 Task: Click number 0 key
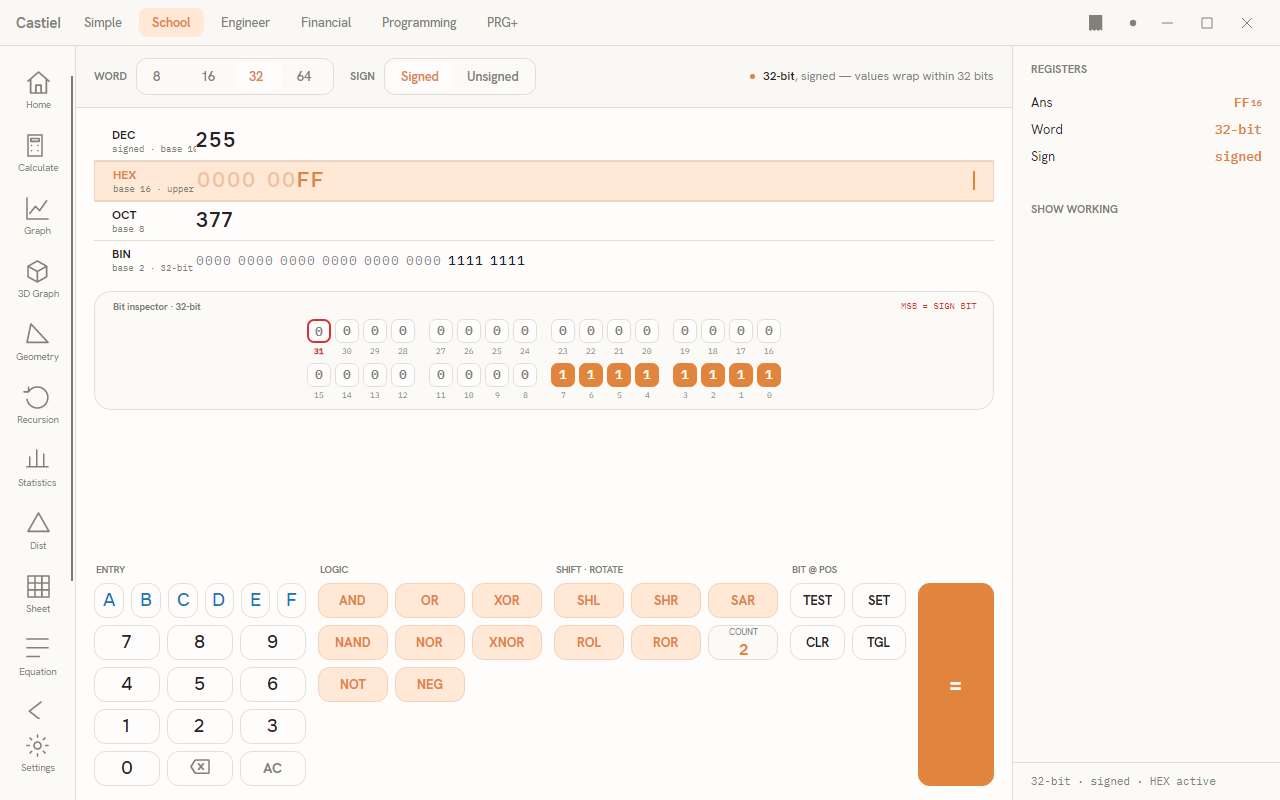pyautogui.click(x=127, y=768)
